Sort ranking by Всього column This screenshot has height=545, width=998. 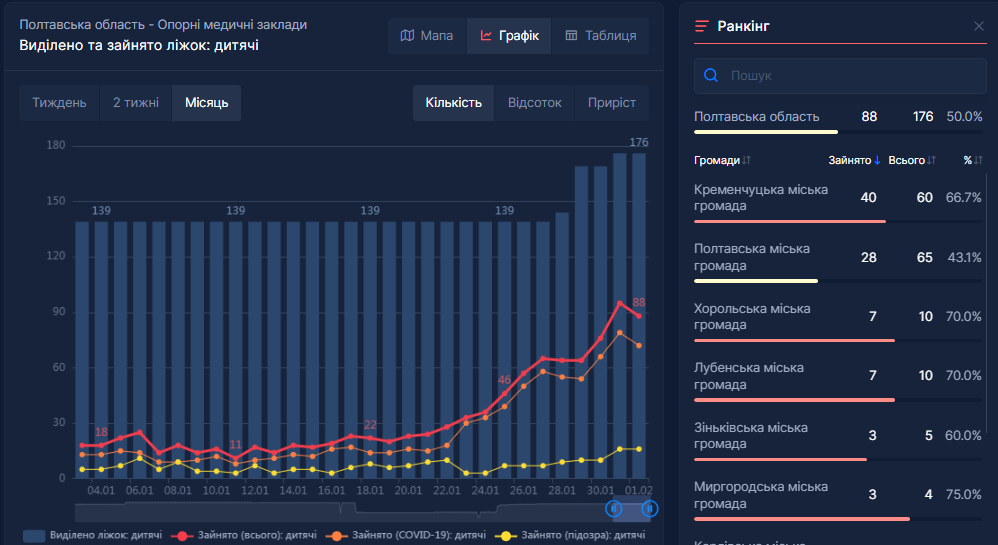tap(911, 160)
